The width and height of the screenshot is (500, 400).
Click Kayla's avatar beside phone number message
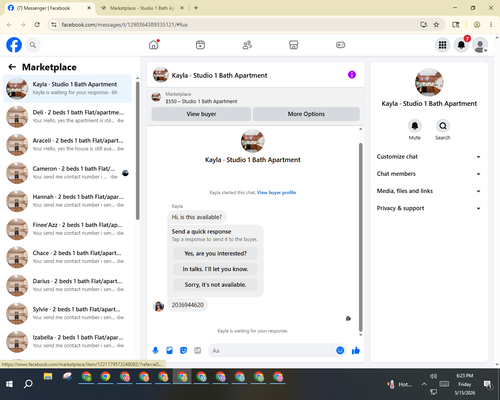click(x=159, y=306)
